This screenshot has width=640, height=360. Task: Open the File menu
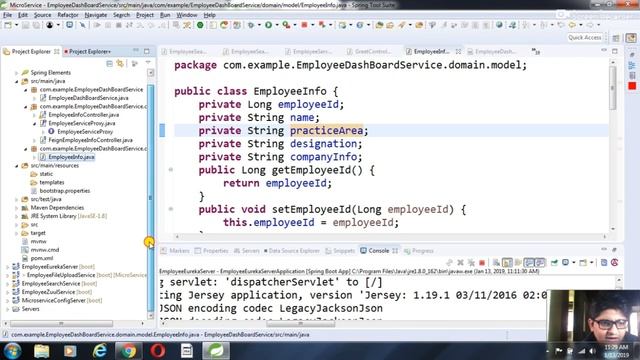tap(7, 15)
